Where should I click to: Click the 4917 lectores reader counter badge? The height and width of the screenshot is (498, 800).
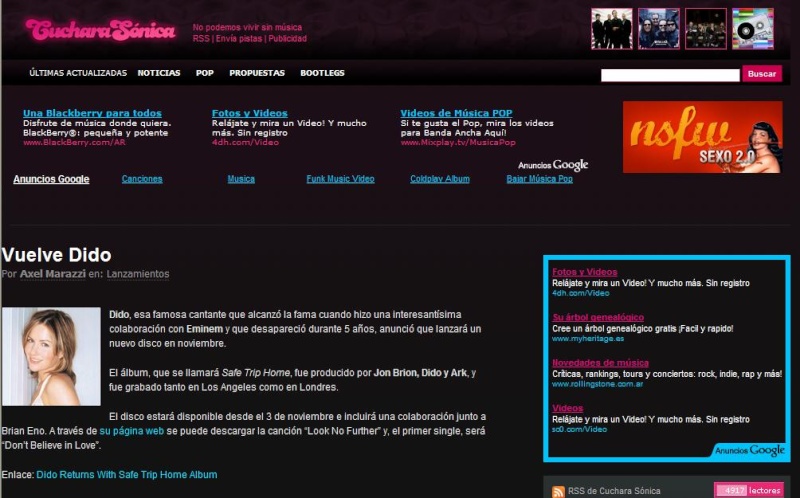(749, 490)
